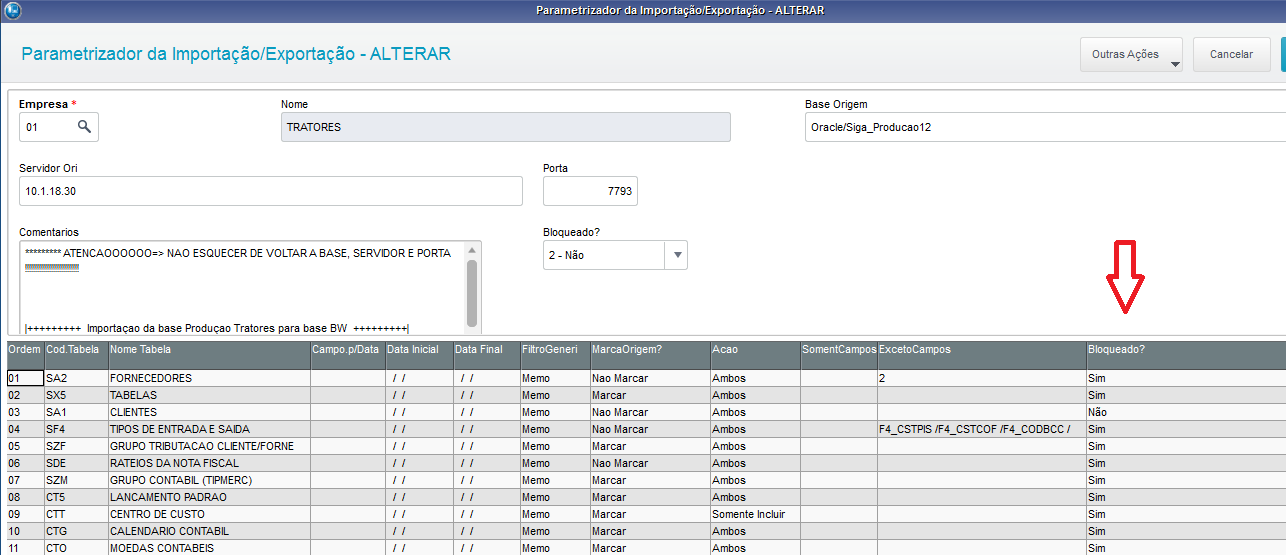Click the Somente Incluir Acao cell
Viewport: 1286px width, 555px height.
coord(755,515)
